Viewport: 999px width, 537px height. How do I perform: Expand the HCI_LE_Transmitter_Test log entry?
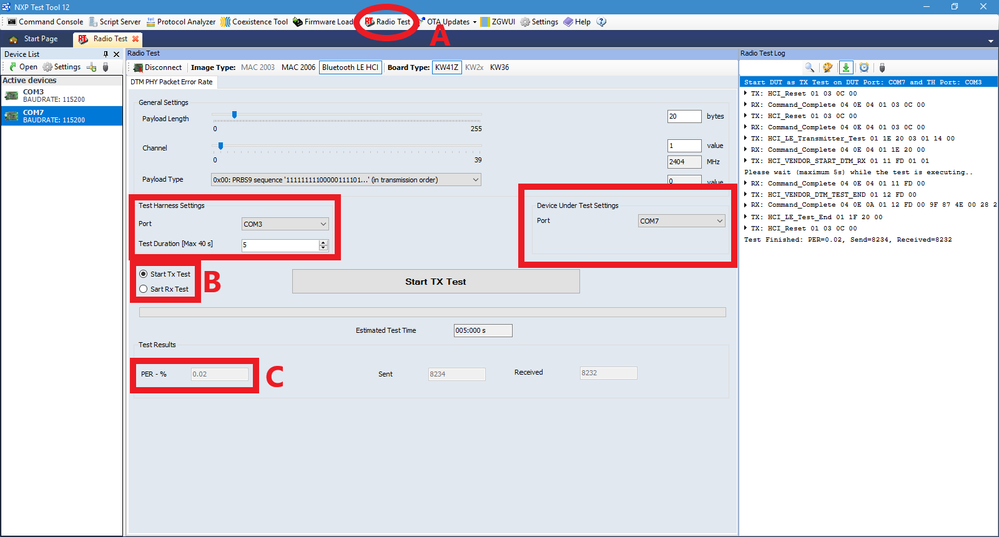coord(746,138)
